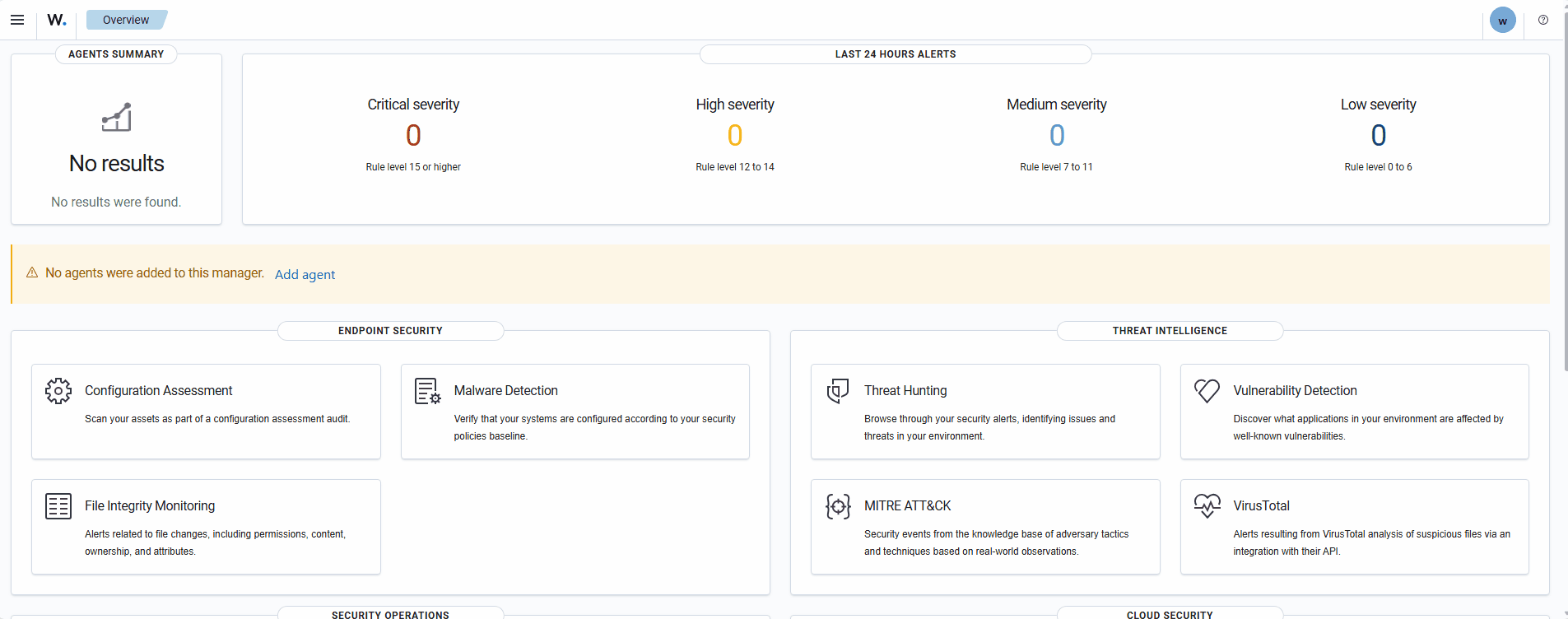Open the Malware Detection card title
Viewport: 1568px width, 619px height.
point(505,391)
